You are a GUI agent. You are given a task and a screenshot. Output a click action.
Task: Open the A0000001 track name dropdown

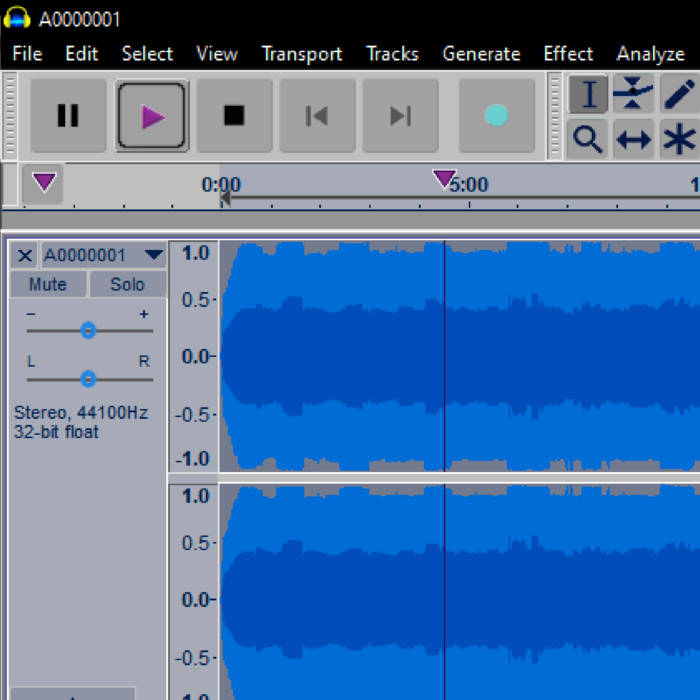[153, 255]
